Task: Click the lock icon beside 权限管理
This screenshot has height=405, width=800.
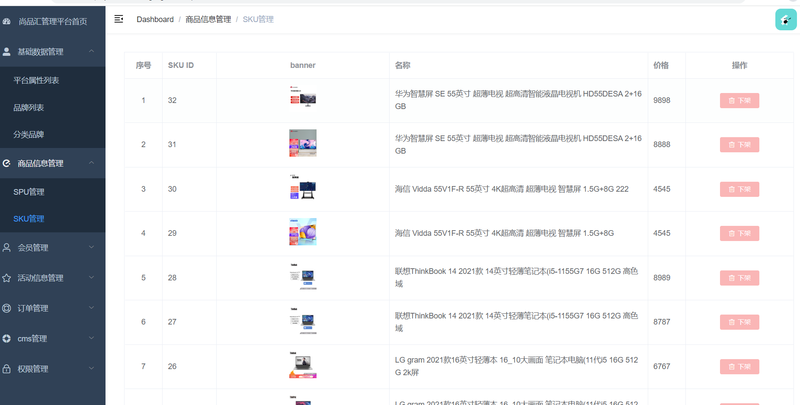Action: pyautogui.click(x=7, y=369)
